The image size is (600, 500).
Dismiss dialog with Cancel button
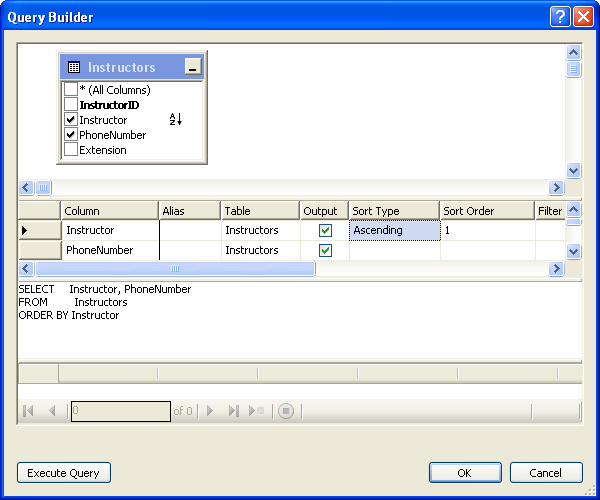(546, 473)
